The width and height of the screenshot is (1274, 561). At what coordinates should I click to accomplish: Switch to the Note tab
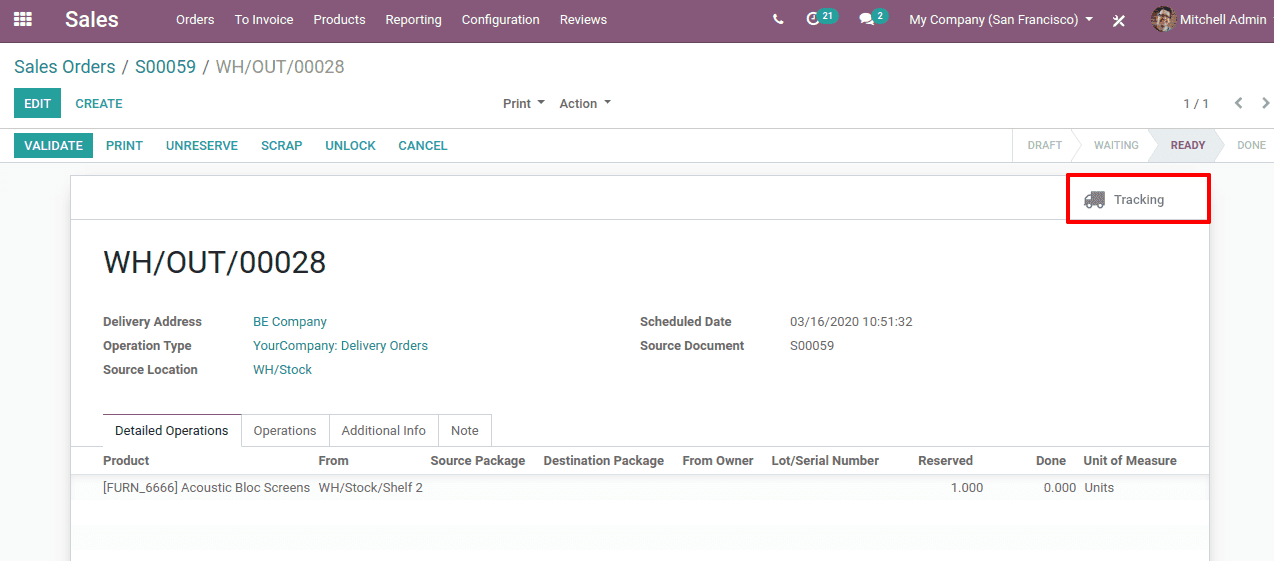click(465, 430)
